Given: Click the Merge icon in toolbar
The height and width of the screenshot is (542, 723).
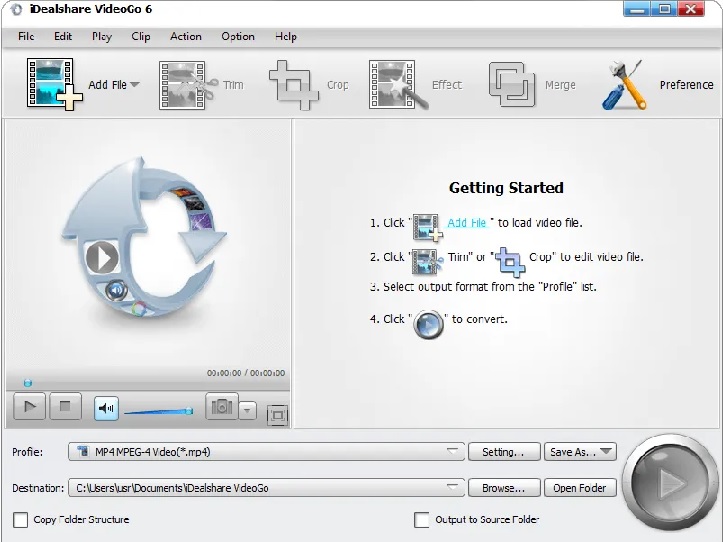Looking at the screenshot, I should tap(512, 84).
